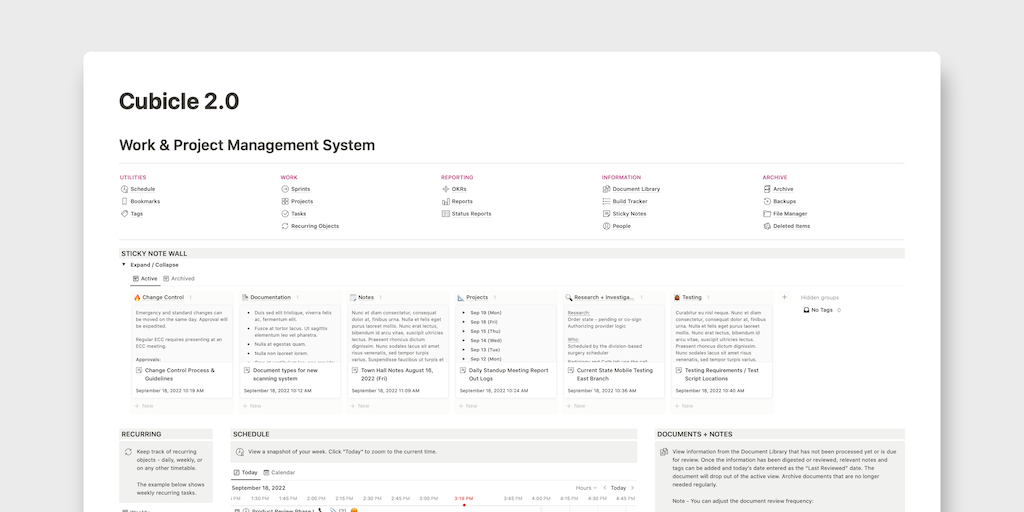Click the Hidden groups label

point(820,297)
